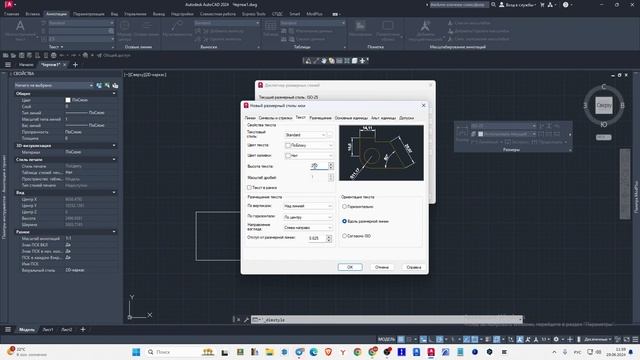
Task: Add a new layout with plus icon
Action: click(x=83, y=329)
